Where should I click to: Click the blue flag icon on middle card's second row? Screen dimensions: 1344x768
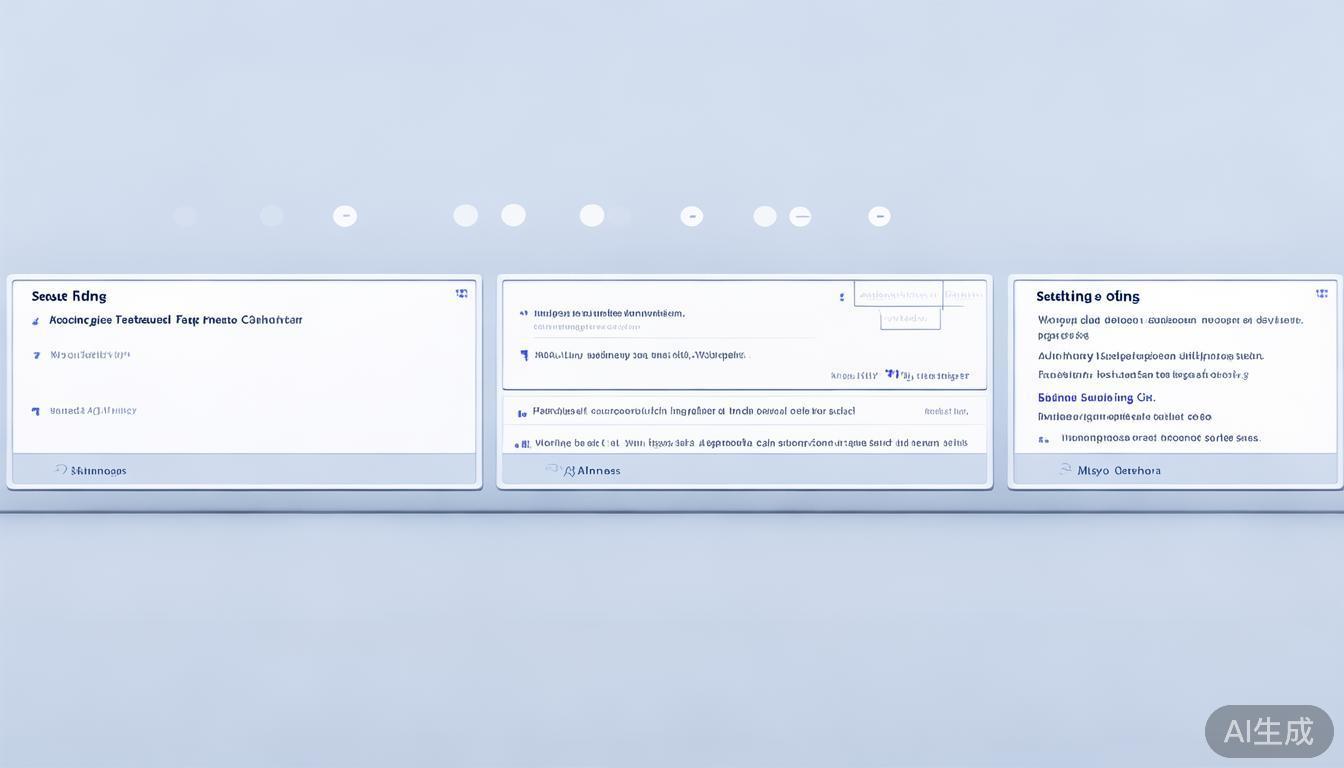point(524,355)
